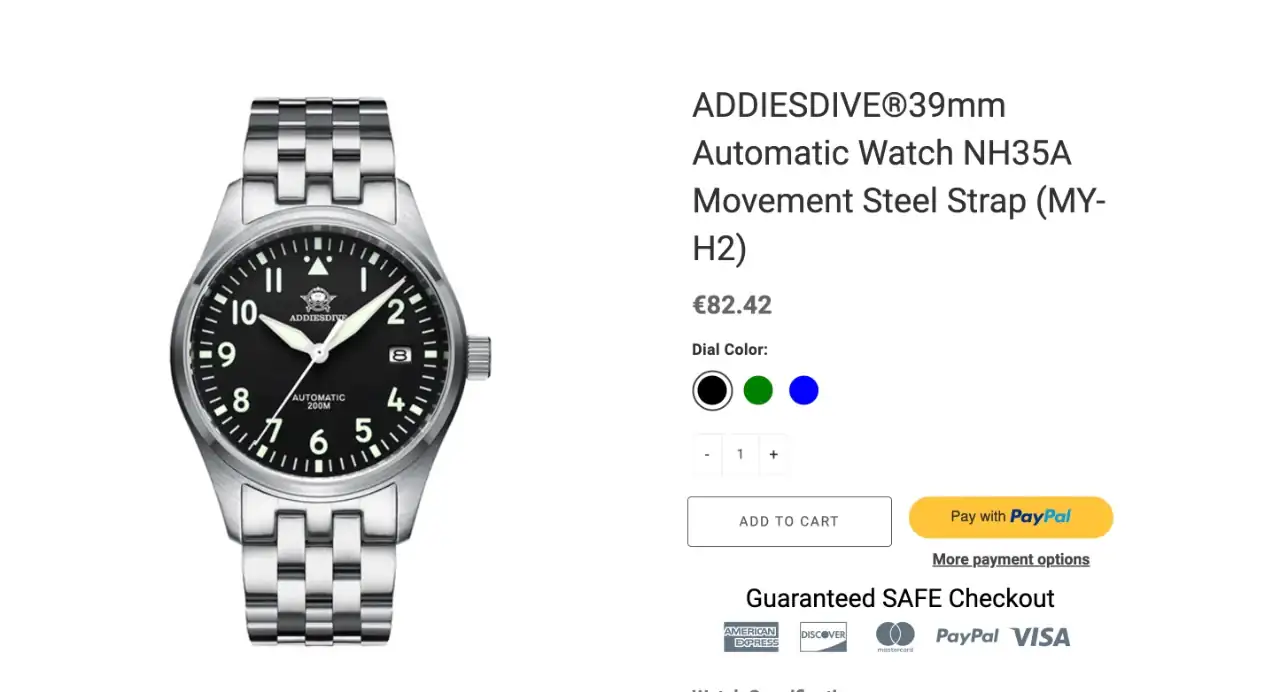The height and width of the screenshot is (692, 1280).
Task: Choose the blue dial color swatch
Action: click(x=804, y=390)
